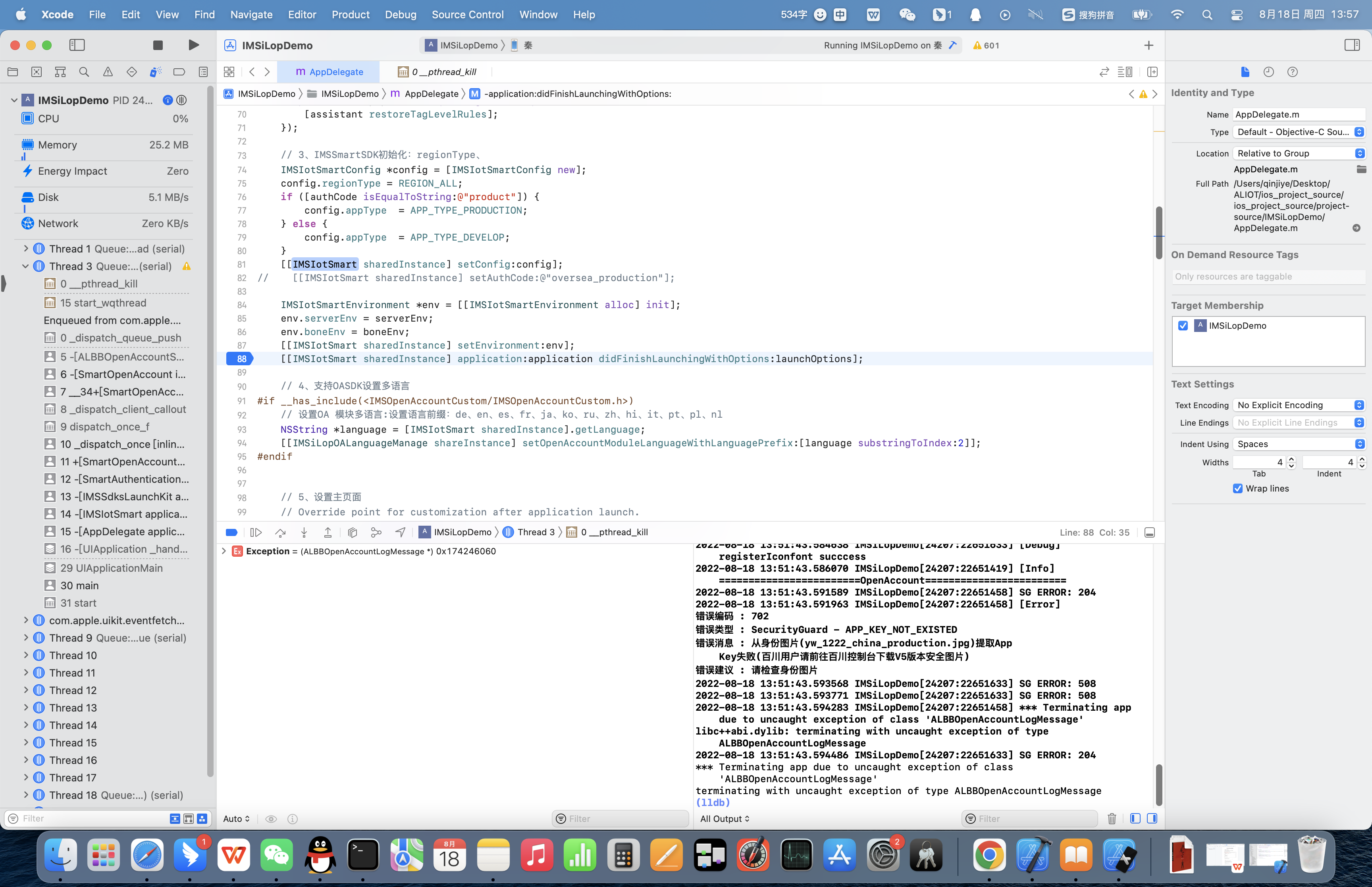1372x887 pixels.
Task: Open the Indent Using Spaces dropdown
Action: pos(1299,444)
